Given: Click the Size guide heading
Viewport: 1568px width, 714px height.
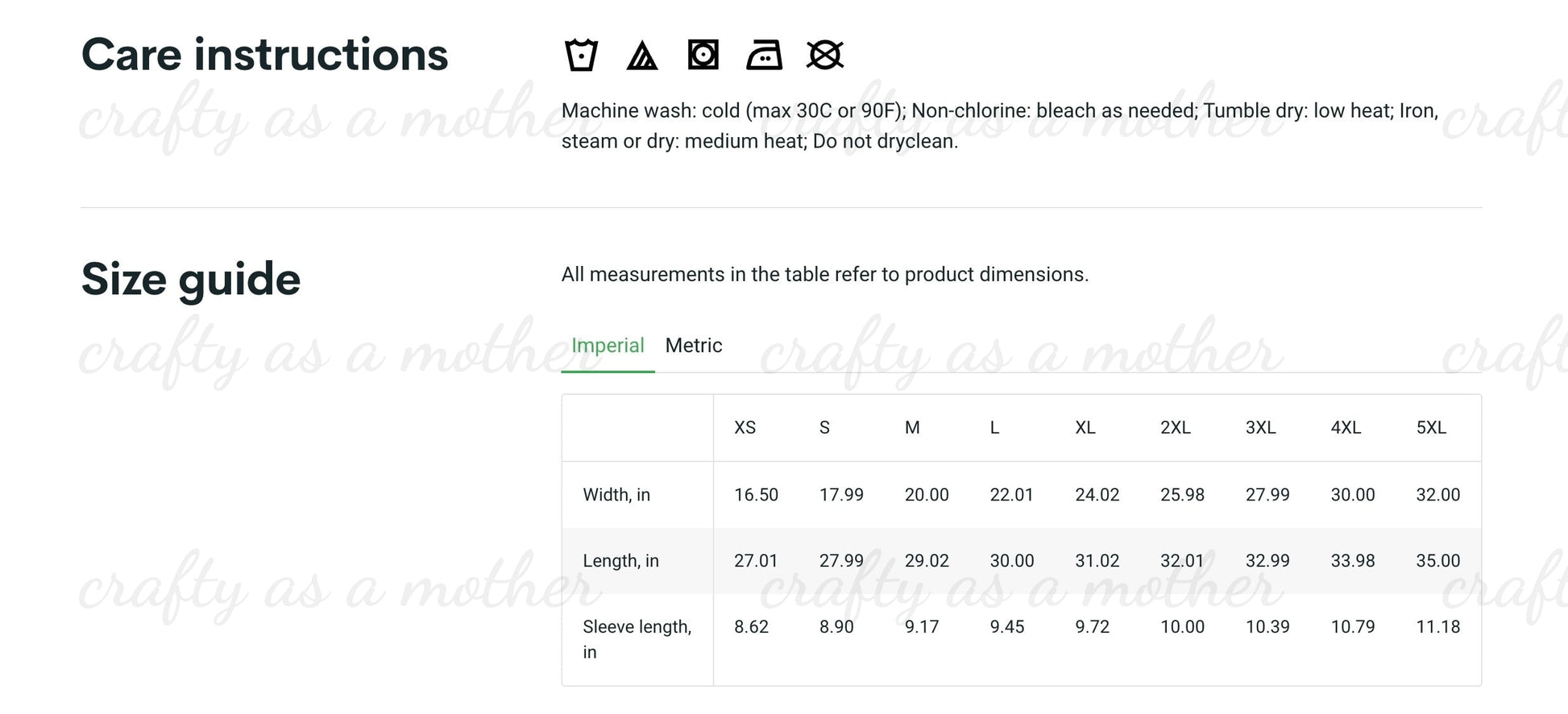Looking at the screenshot, I should click(191, 280).
